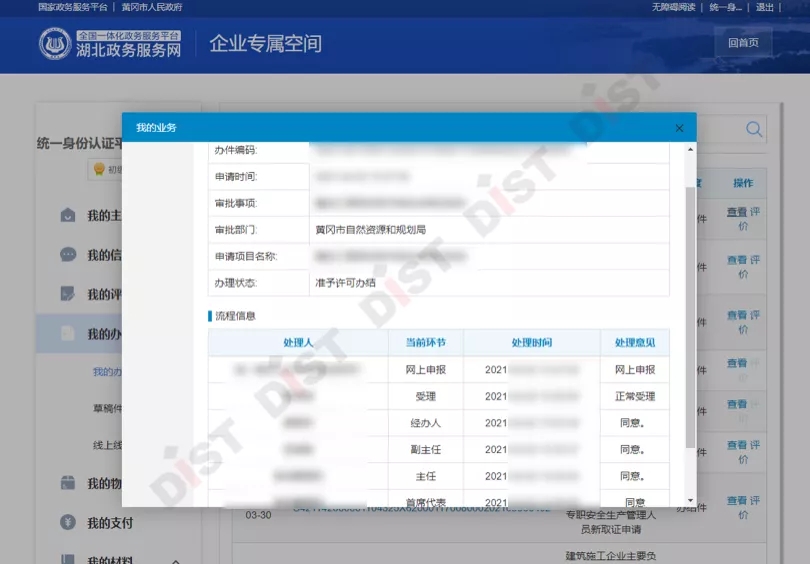Open 国家政务服务平台 link
Image resolution: width=810 pixels, height=564 pixels.
(x=73, y=7)
